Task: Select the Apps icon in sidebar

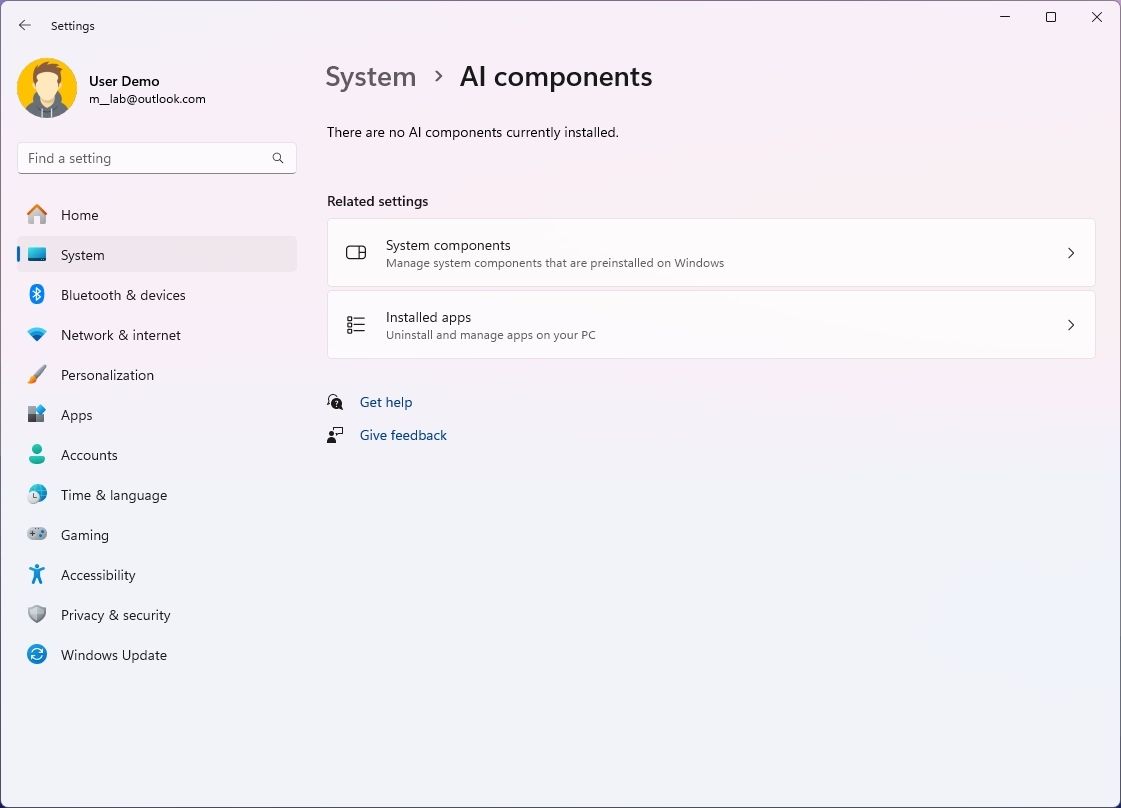Action: click(x=36, y=414)
